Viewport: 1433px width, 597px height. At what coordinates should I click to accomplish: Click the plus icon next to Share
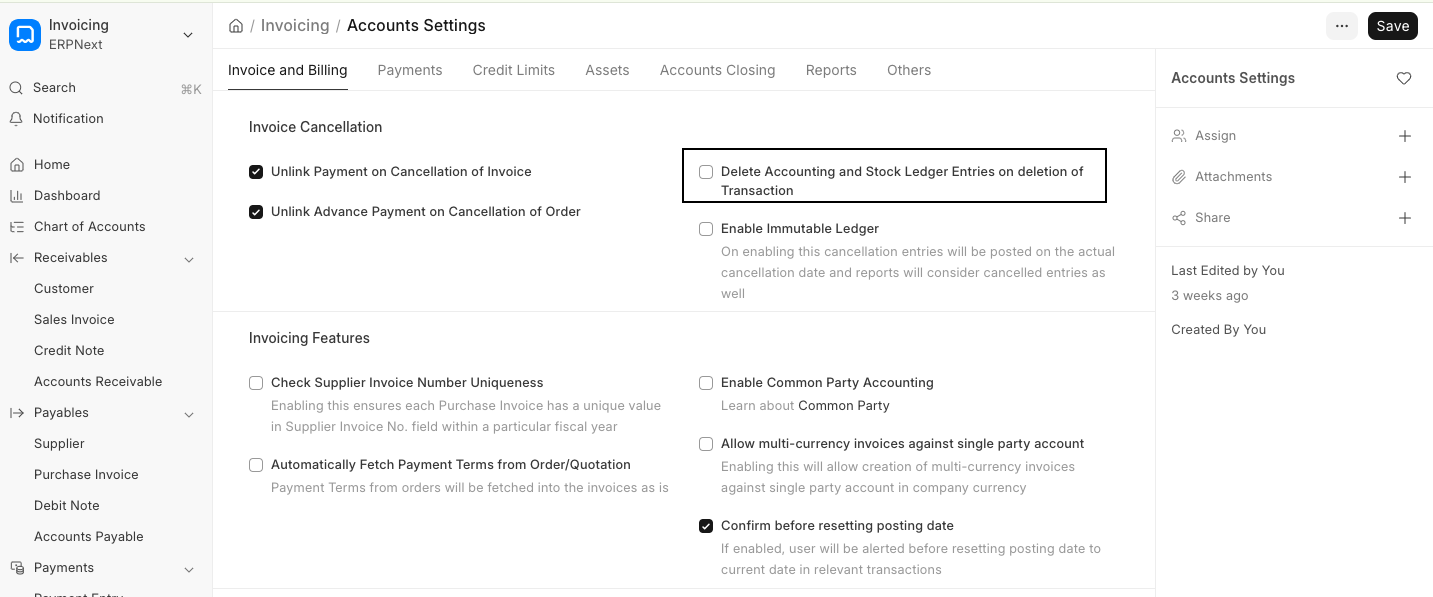click(1404, 218)
